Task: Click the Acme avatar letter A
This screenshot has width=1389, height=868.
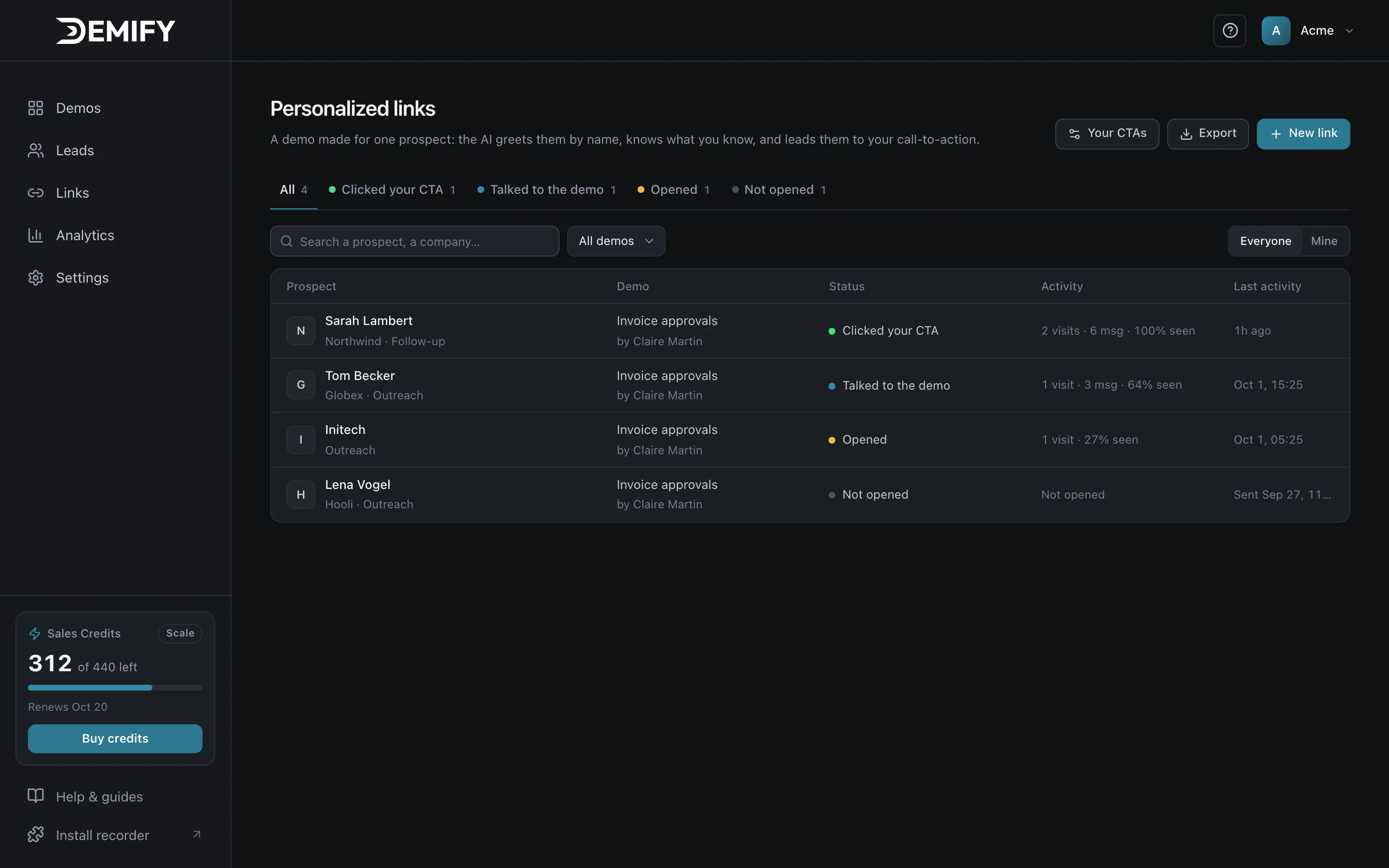Action: pyautogui.click(x=1275, y=30)
